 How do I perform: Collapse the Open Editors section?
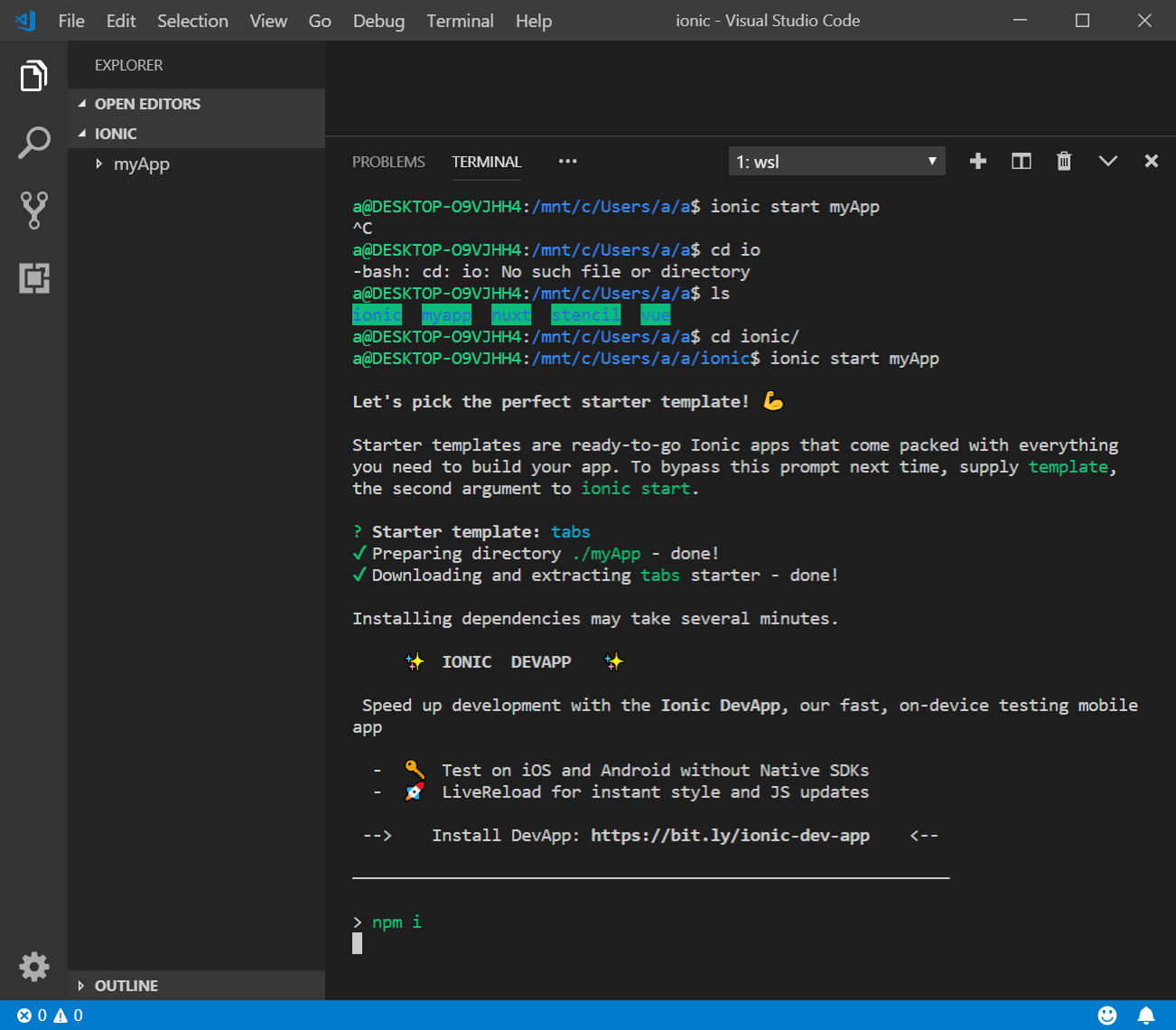pyautogui.click(x=147, y=104)
